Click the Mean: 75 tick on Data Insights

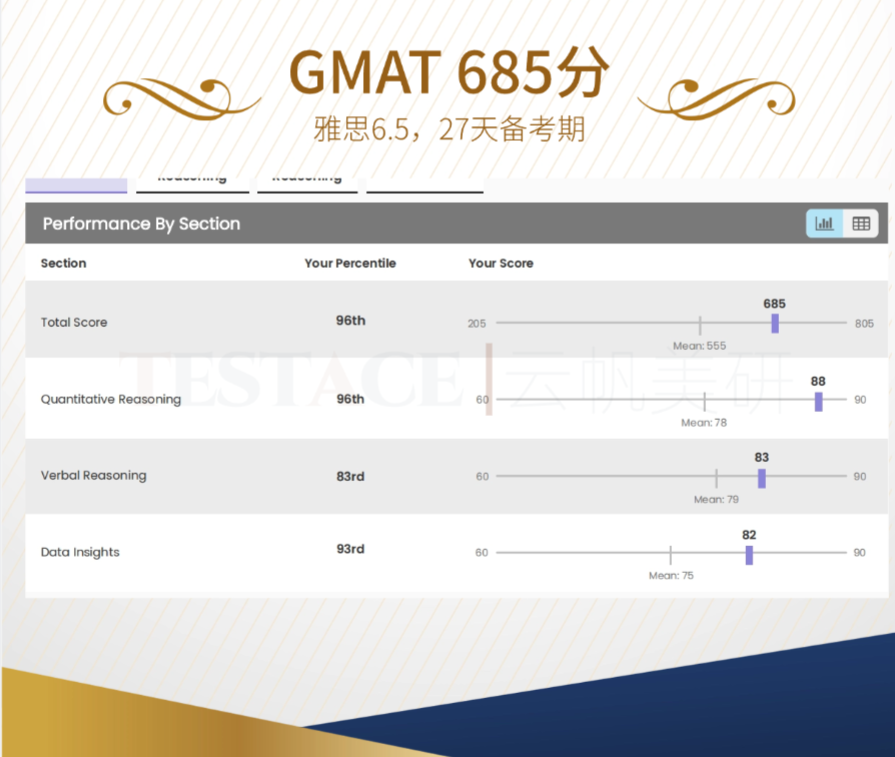670,554
